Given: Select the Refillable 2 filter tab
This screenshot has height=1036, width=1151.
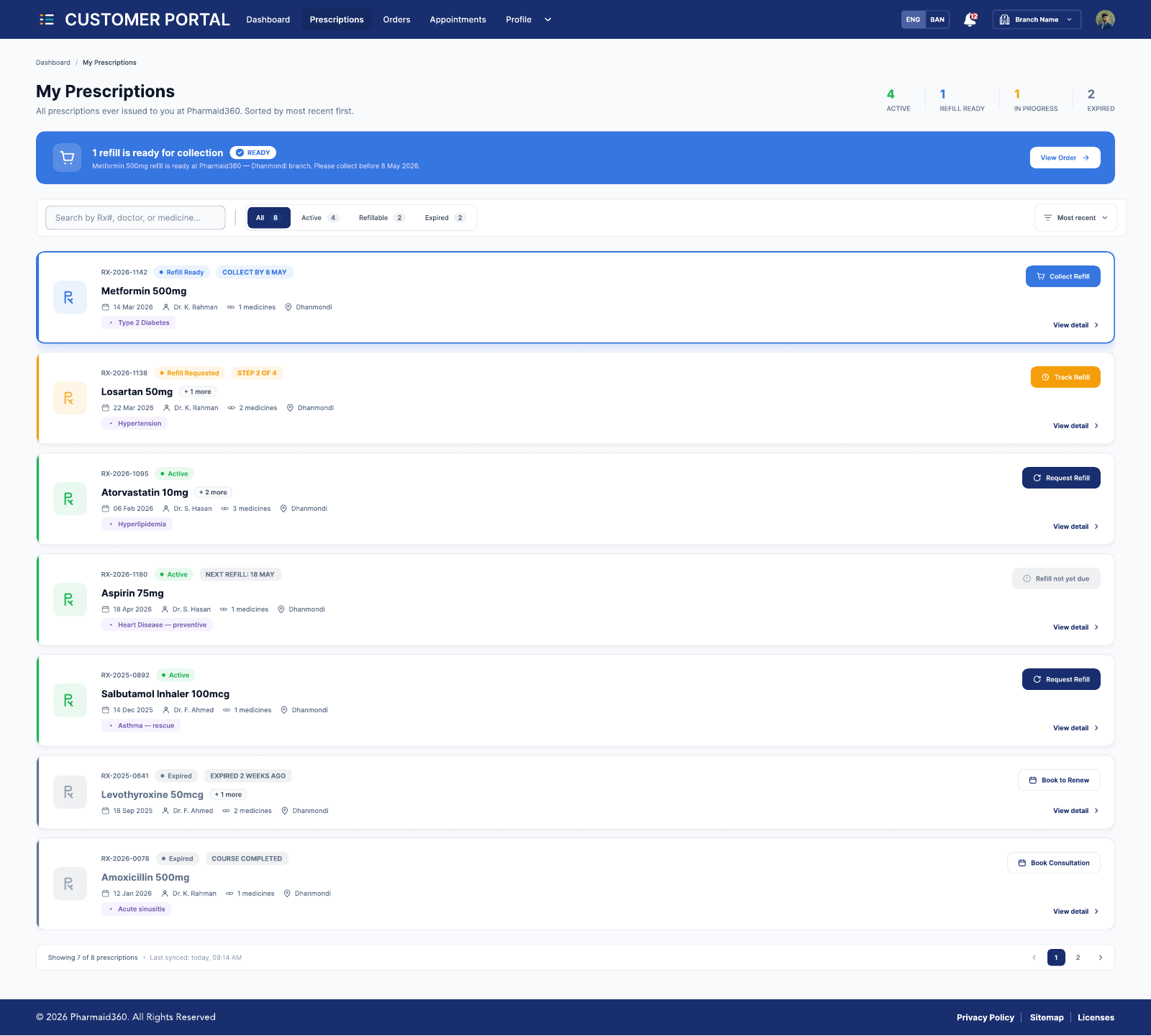Looking at the screenshot, I should [381, 218].
